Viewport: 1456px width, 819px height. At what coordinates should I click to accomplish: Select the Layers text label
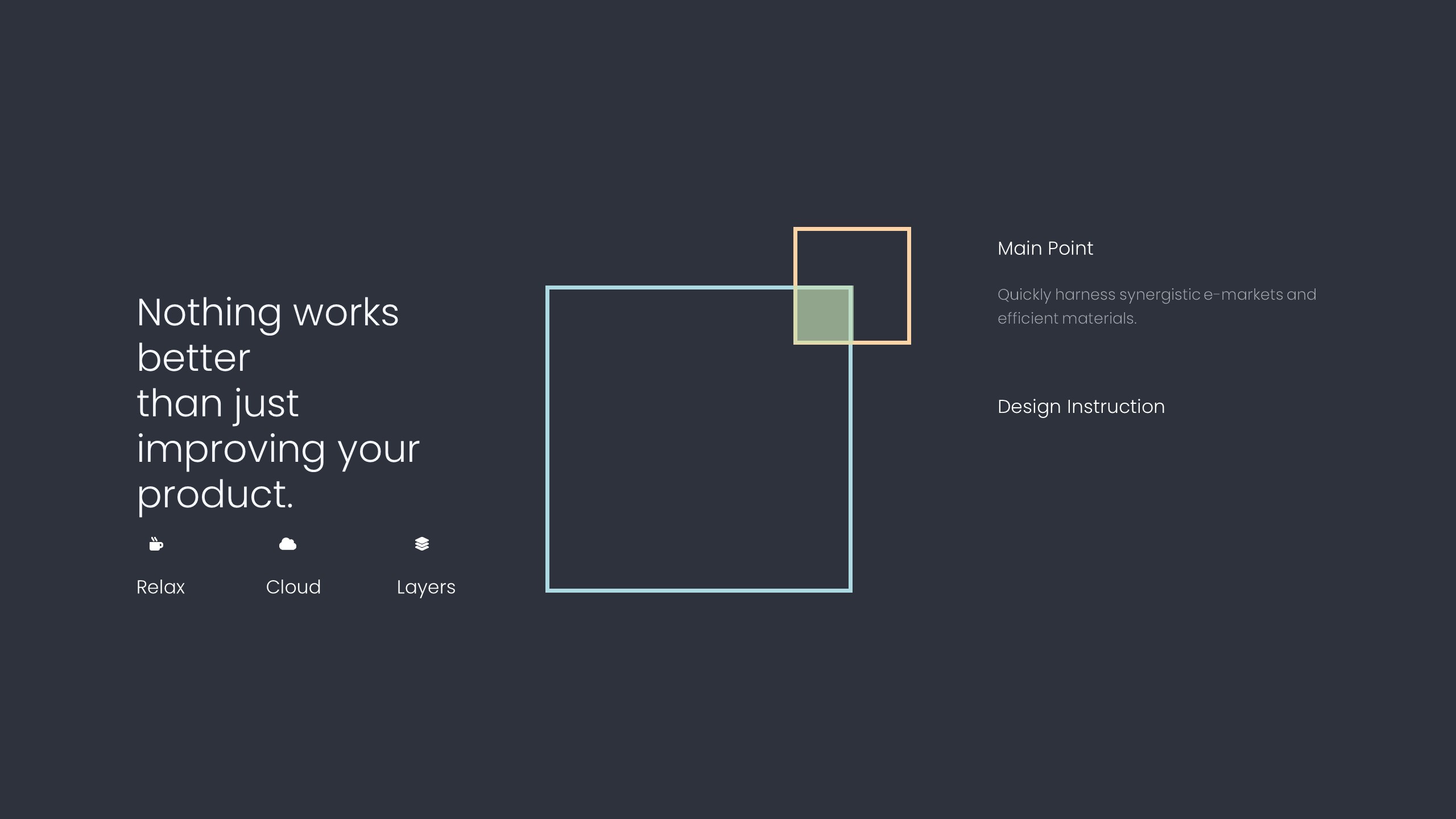(x=426, y=587)
